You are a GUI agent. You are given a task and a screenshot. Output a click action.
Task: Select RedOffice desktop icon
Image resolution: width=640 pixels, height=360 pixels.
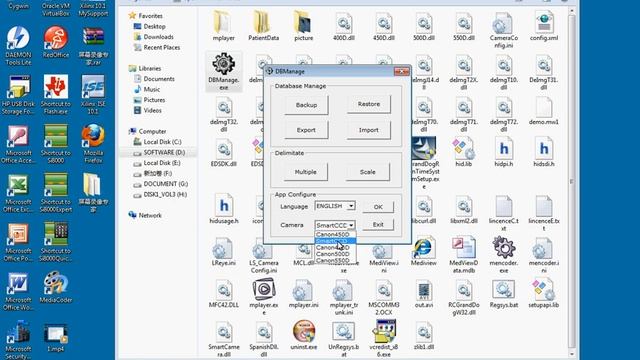56,42
